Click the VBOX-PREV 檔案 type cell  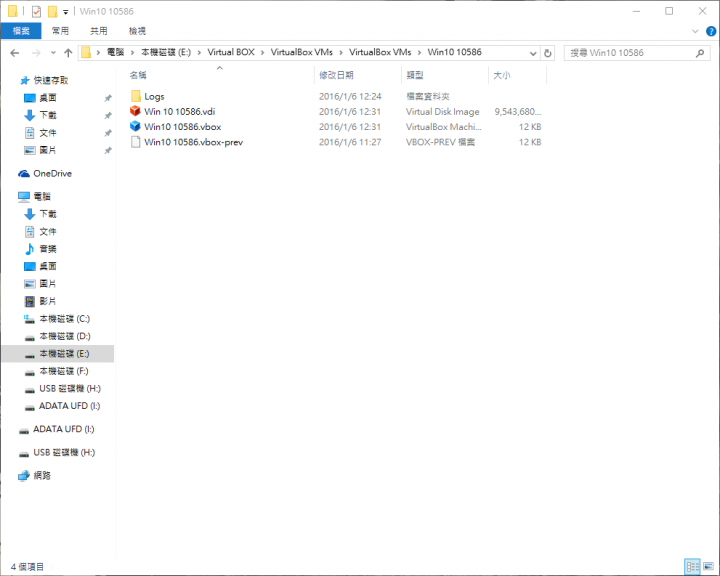[x=440, y=142]
